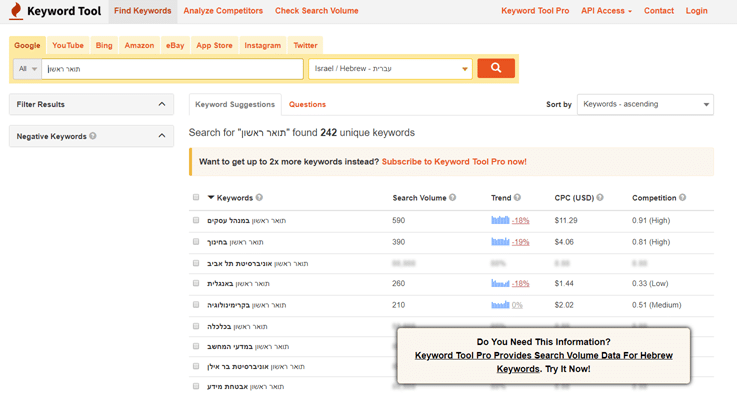
Task: Expand the Negative Keywords panel
Action: tap(91, 136)
